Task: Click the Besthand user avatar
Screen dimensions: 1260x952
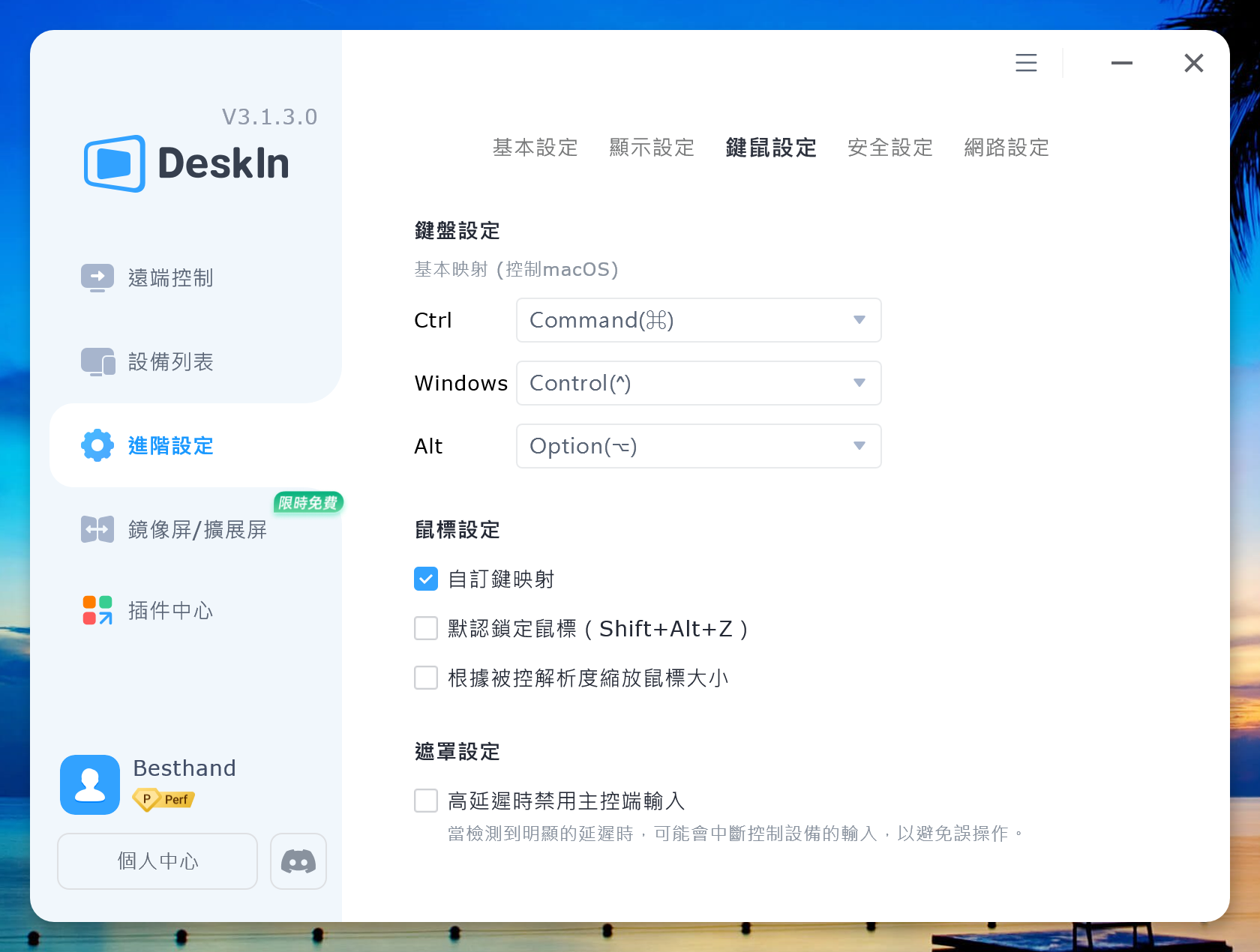Action: click(x=89, y=784)
